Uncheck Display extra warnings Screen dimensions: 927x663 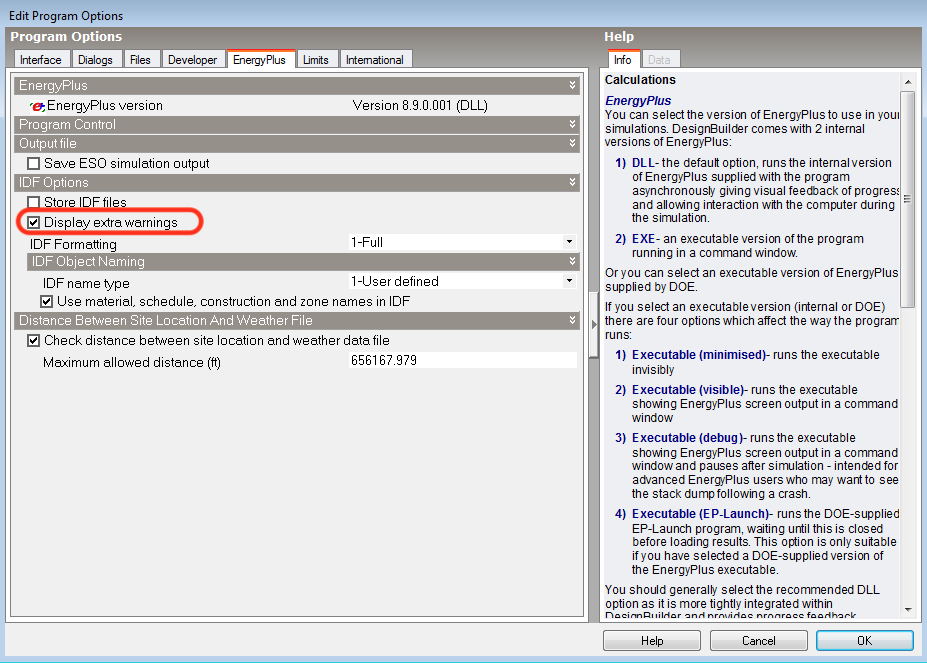coord(34,222)
